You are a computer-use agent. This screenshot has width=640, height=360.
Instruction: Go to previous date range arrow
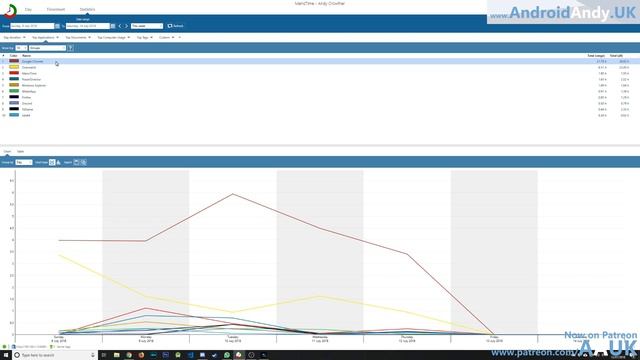click(120, 26)
